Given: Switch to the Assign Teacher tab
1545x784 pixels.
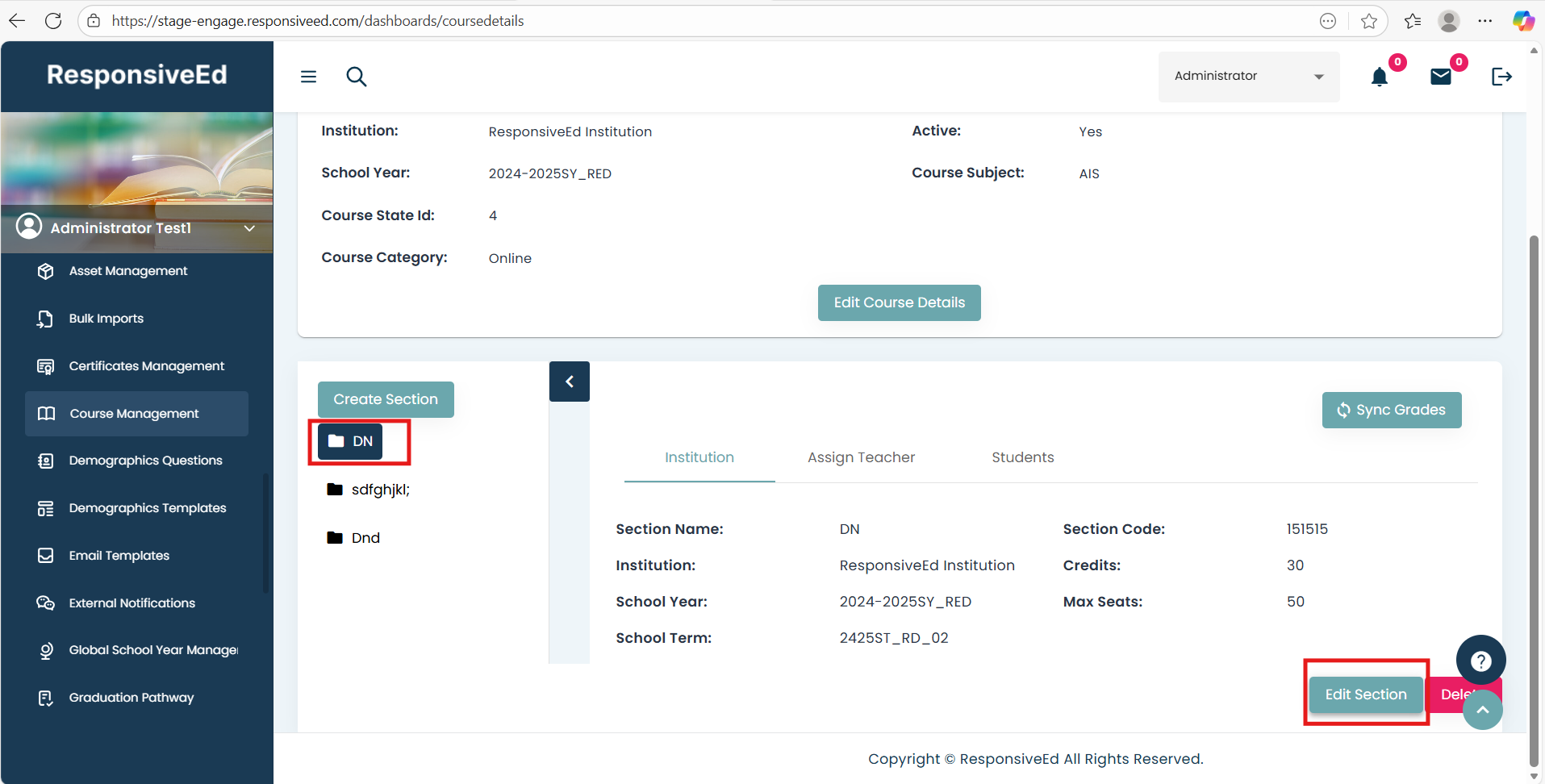Looking at the screenshot, I should [861, 457].
